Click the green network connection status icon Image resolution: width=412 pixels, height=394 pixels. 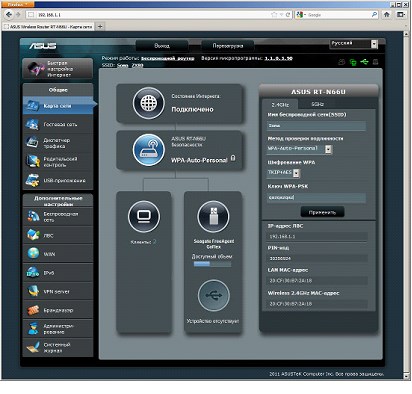(x=353, y=62)
